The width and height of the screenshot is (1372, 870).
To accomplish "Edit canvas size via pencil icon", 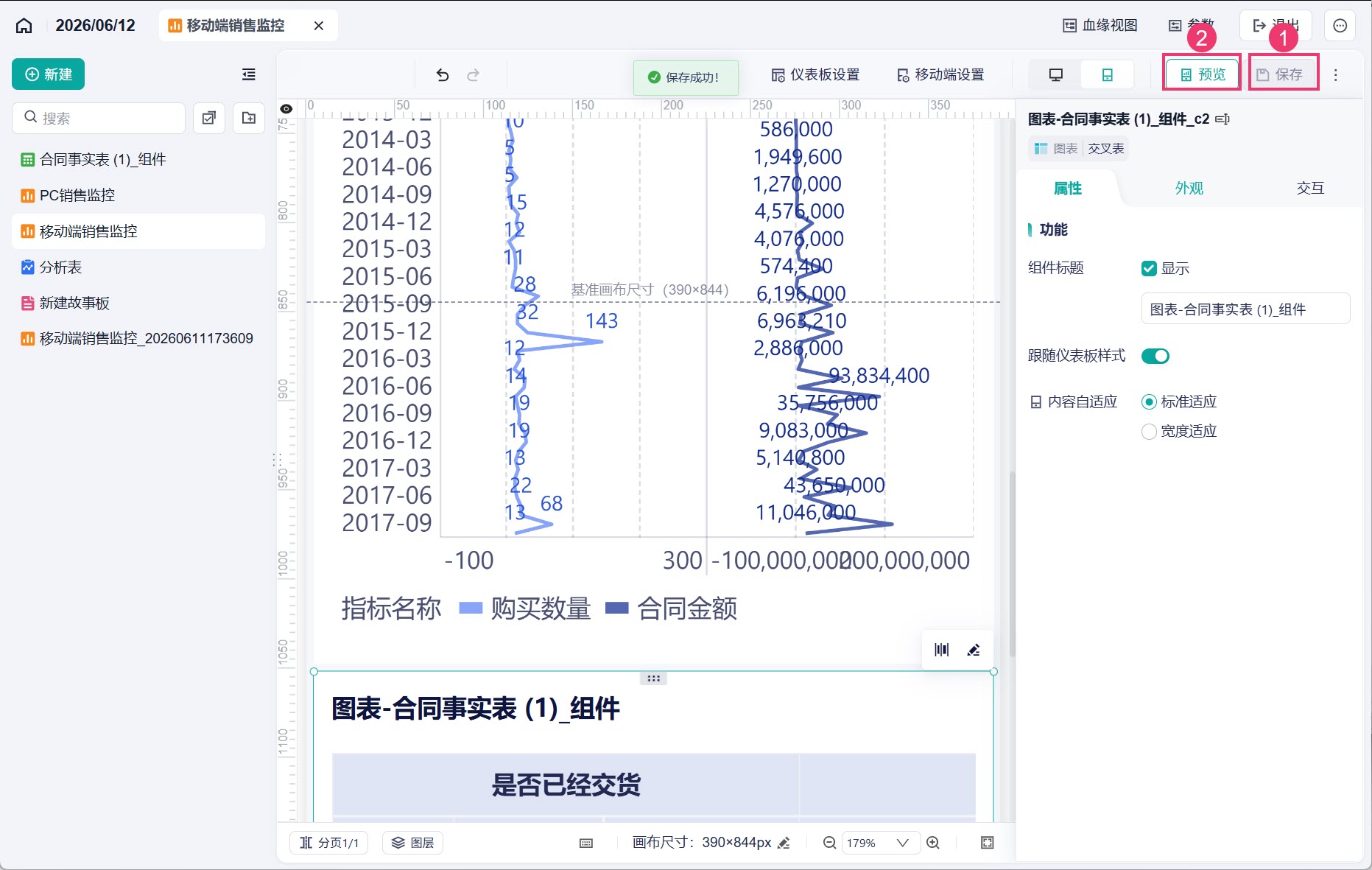I will coord(784,843).
